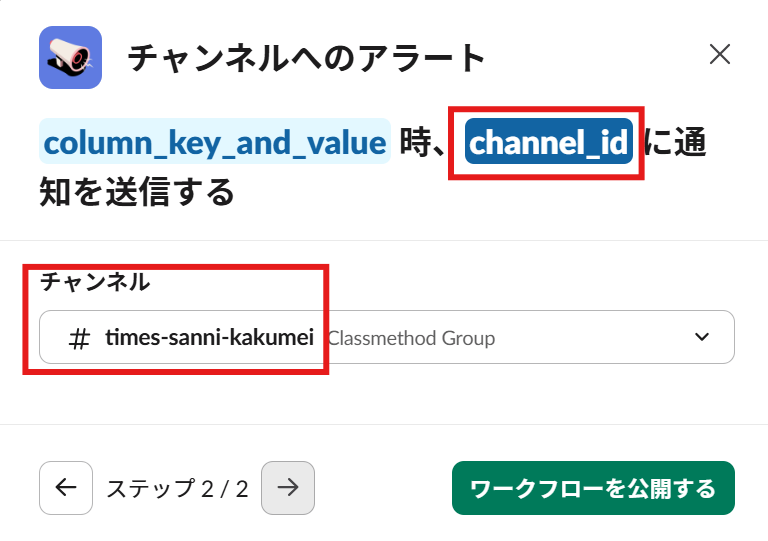Expand the channel selector chevron arrow
768x541 pixels.
coord(702,337)
